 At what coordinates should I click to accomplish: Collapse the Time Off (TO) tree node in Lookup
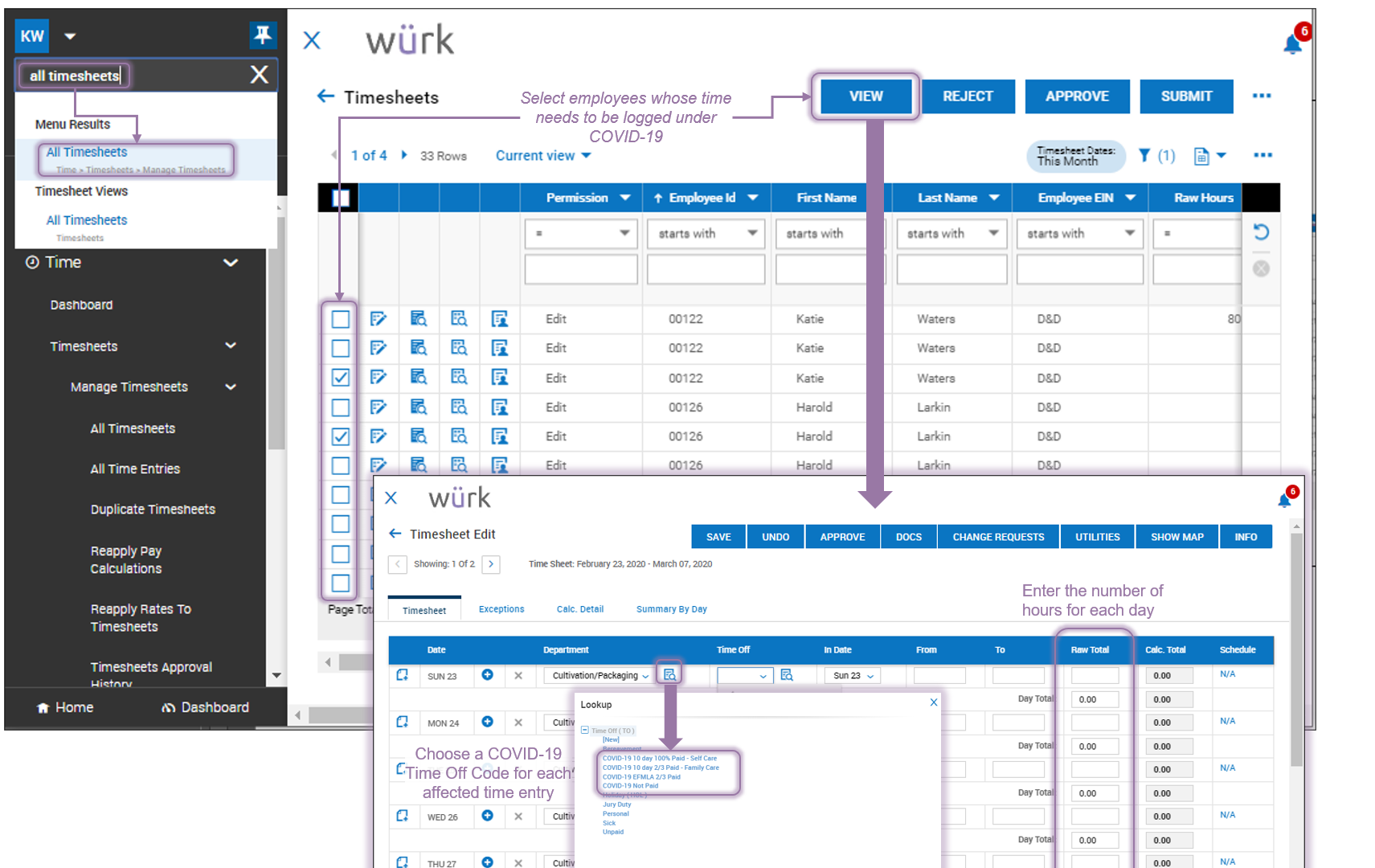tap(585, 731)
